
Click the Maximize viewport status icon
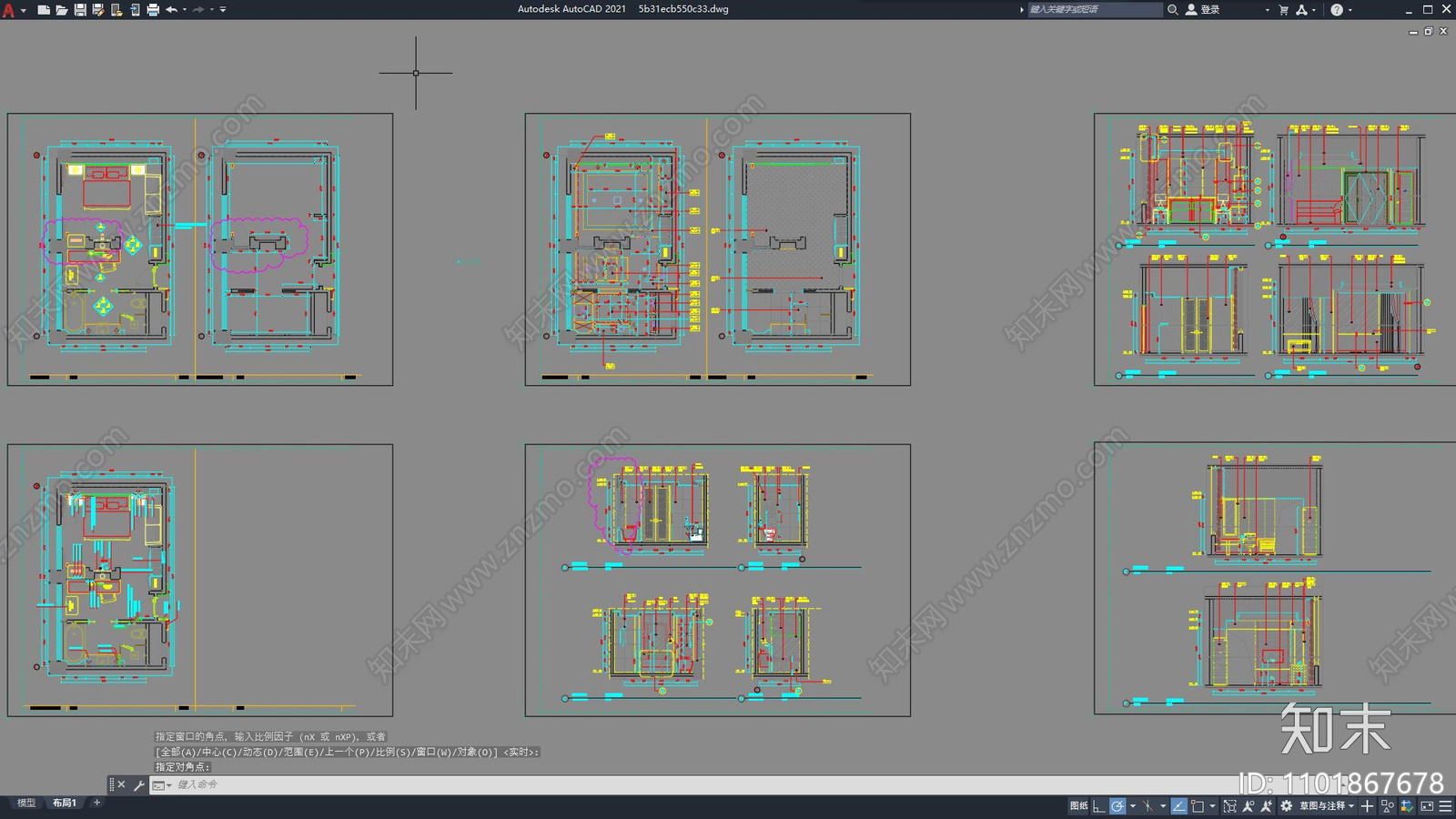coord(1230,805)
